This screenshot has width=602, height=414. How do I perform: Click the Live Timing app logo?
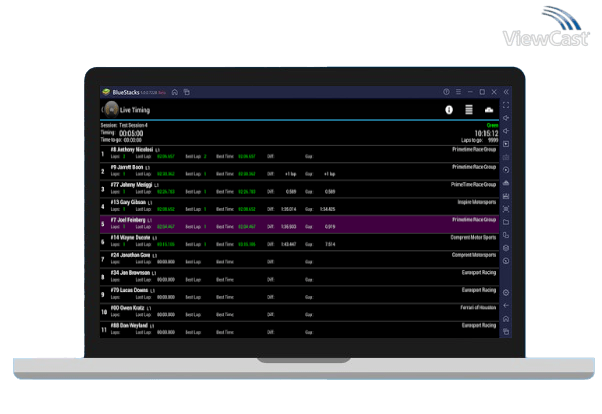pyautogui.click(x=111, y=109)
